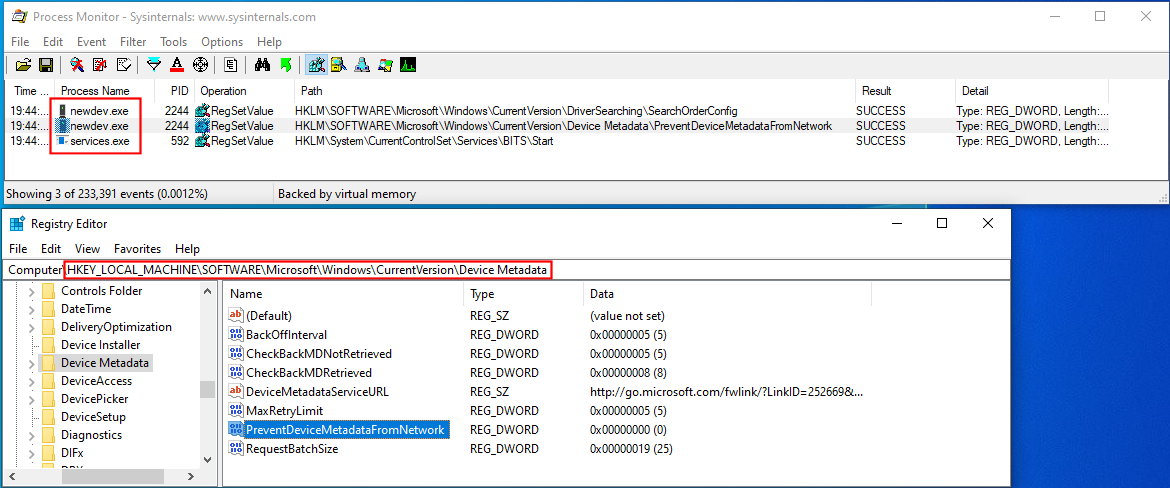
Task: Click the Find binoculars icon
Action: point(262,65)
